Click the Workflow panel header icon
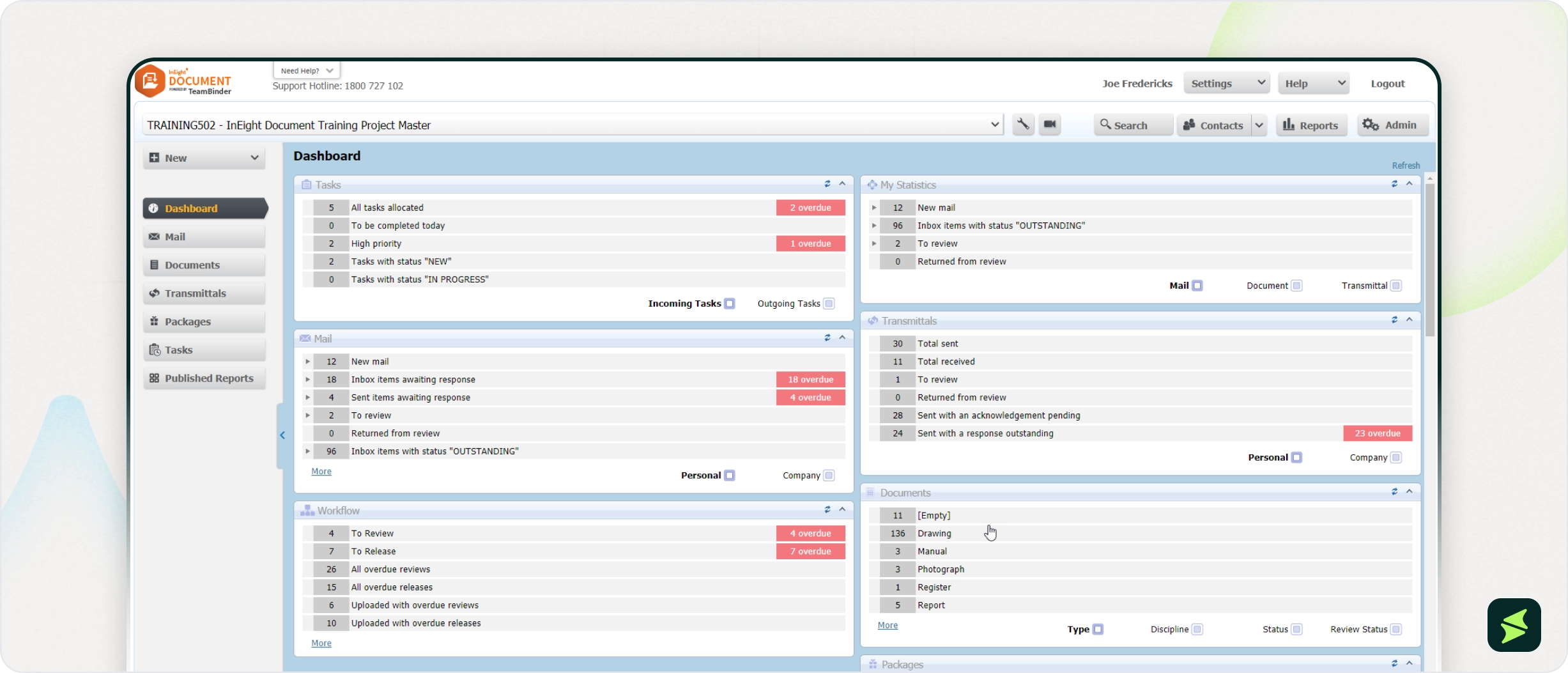Screen dimensions: 1568x673 click(307, 510)
